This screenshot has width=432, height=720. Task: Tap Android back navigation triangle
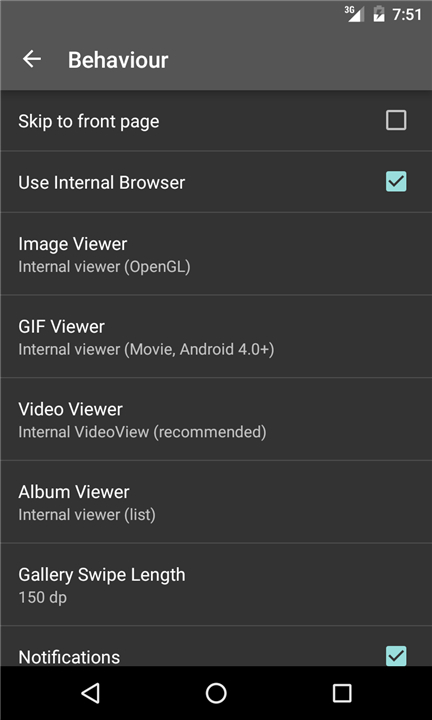[90, 693]
